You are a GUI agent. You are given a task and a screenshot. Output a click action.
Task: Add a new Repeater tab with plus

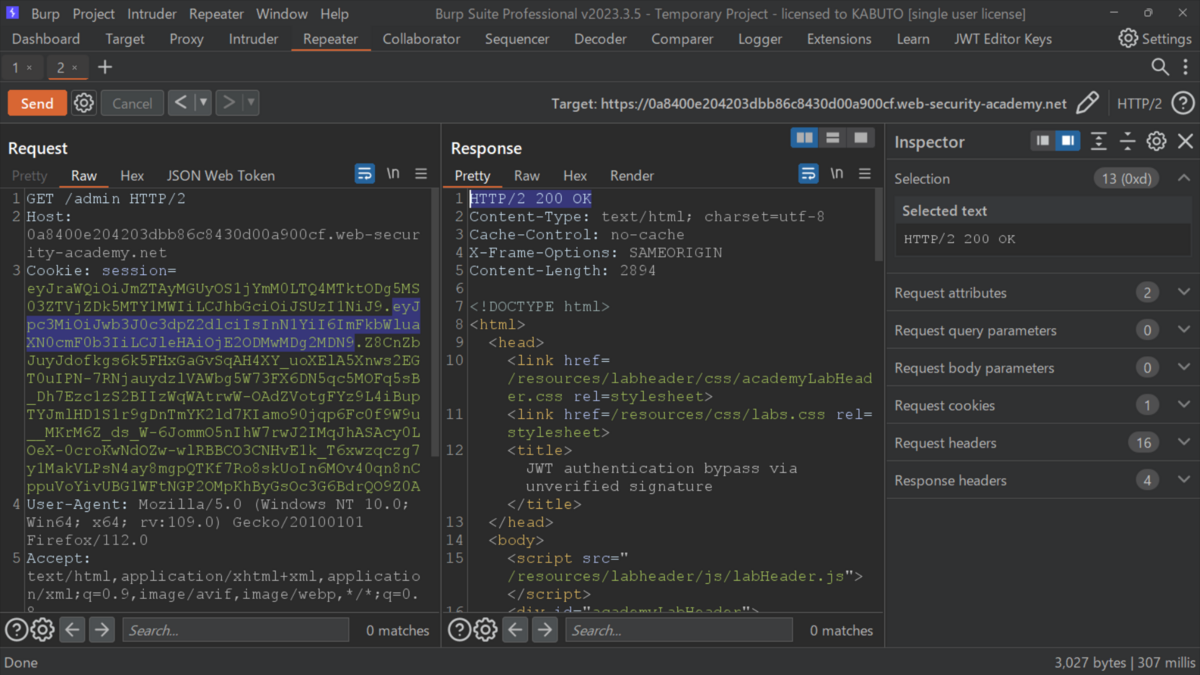(105, 67)
